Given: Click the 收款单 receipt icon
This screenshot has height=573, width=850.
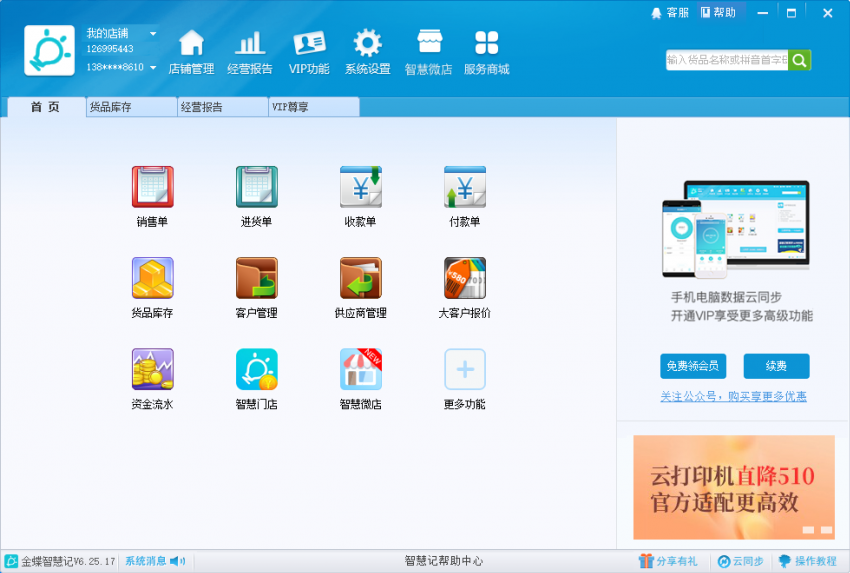Looking at the screenshot, I should (x=360, y=187).
